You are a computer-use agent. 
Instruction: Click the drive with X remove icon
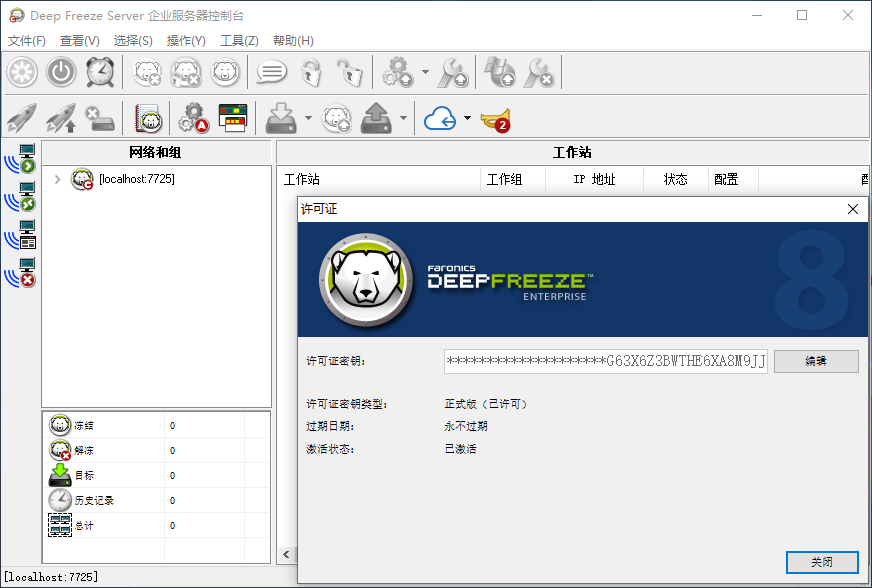point(100,118)
